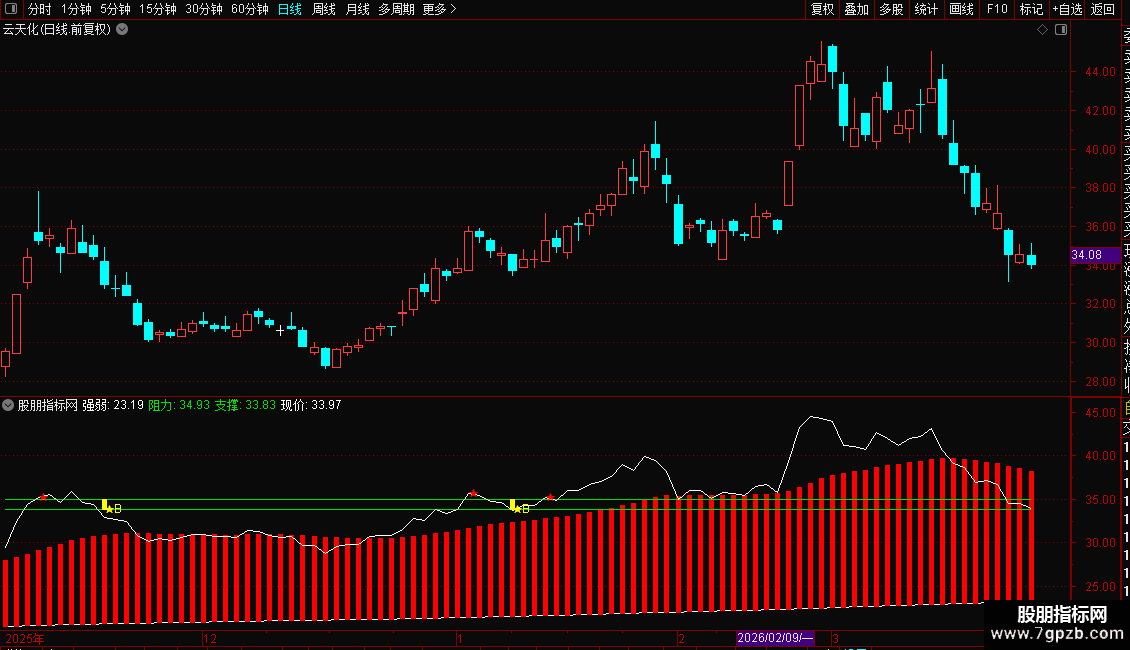Click the 12 month label on time axis

click(210, 638)
